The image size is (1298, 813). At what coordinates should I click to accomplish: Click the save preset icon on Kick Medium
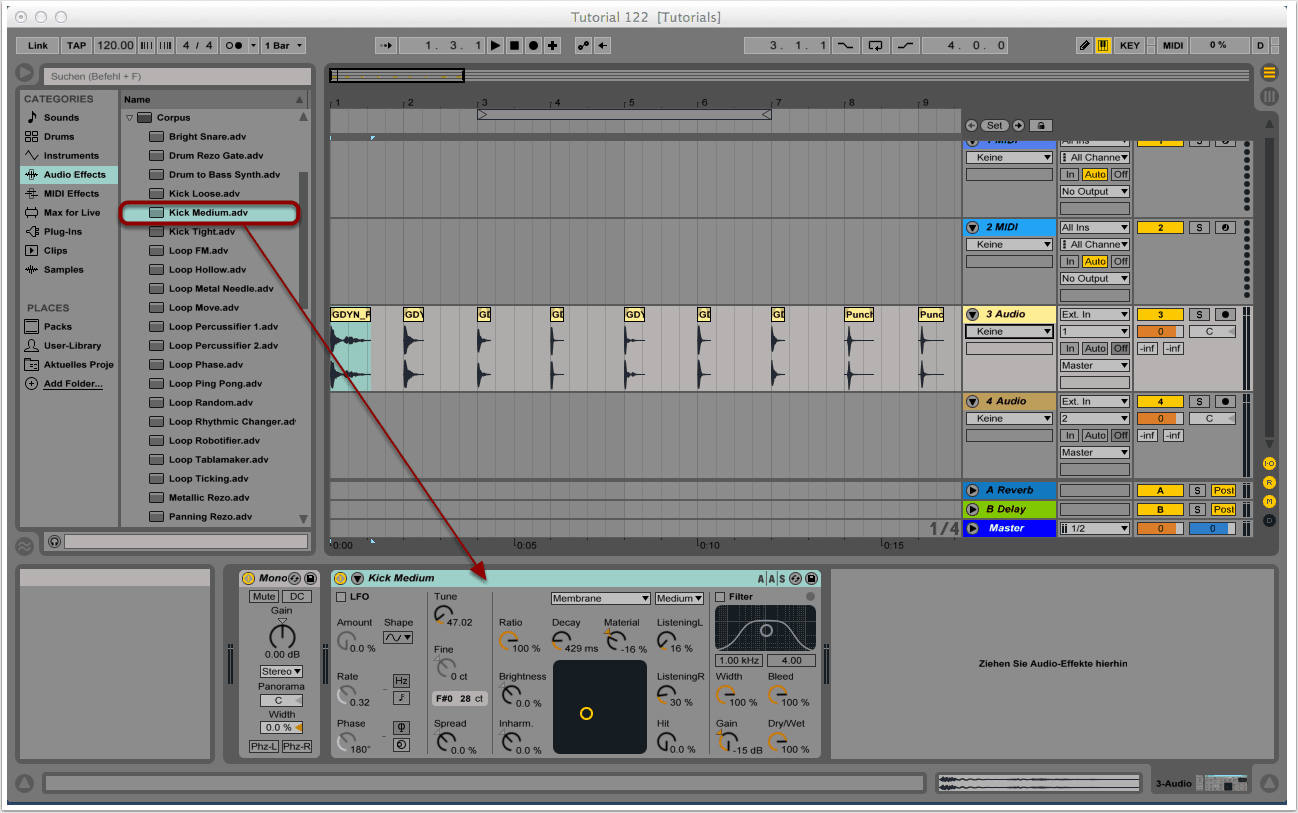[811, 578]
